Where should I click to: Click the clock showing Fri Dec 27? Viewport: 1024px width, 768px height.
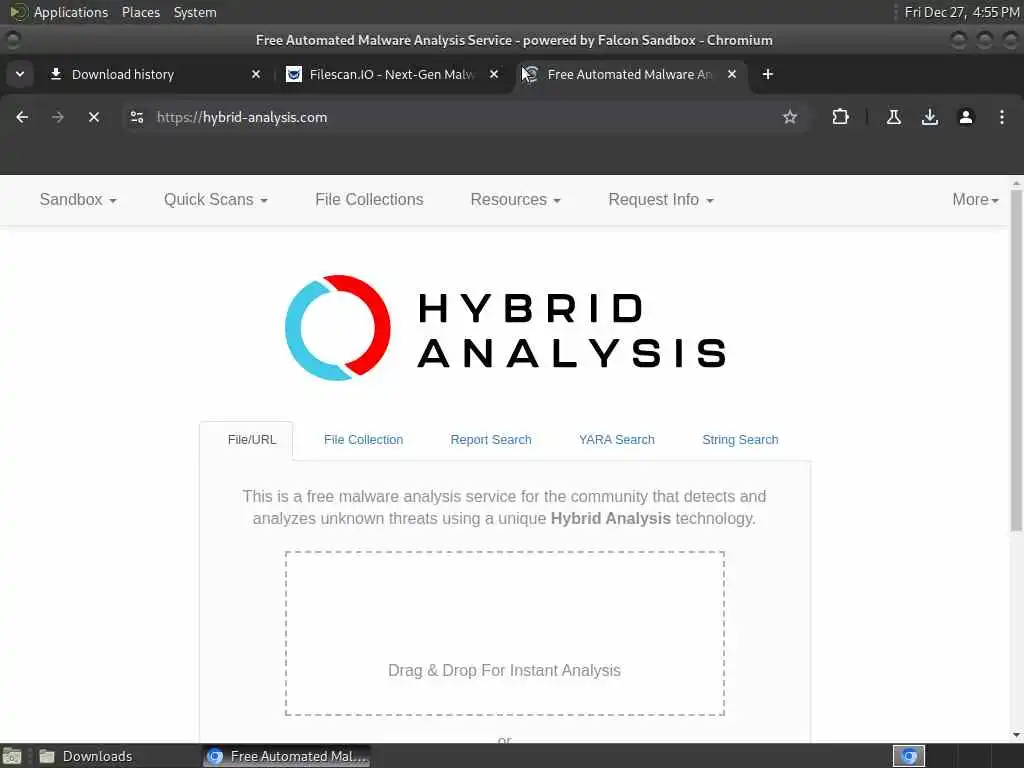pyautogui.click(x=961, y=12)
